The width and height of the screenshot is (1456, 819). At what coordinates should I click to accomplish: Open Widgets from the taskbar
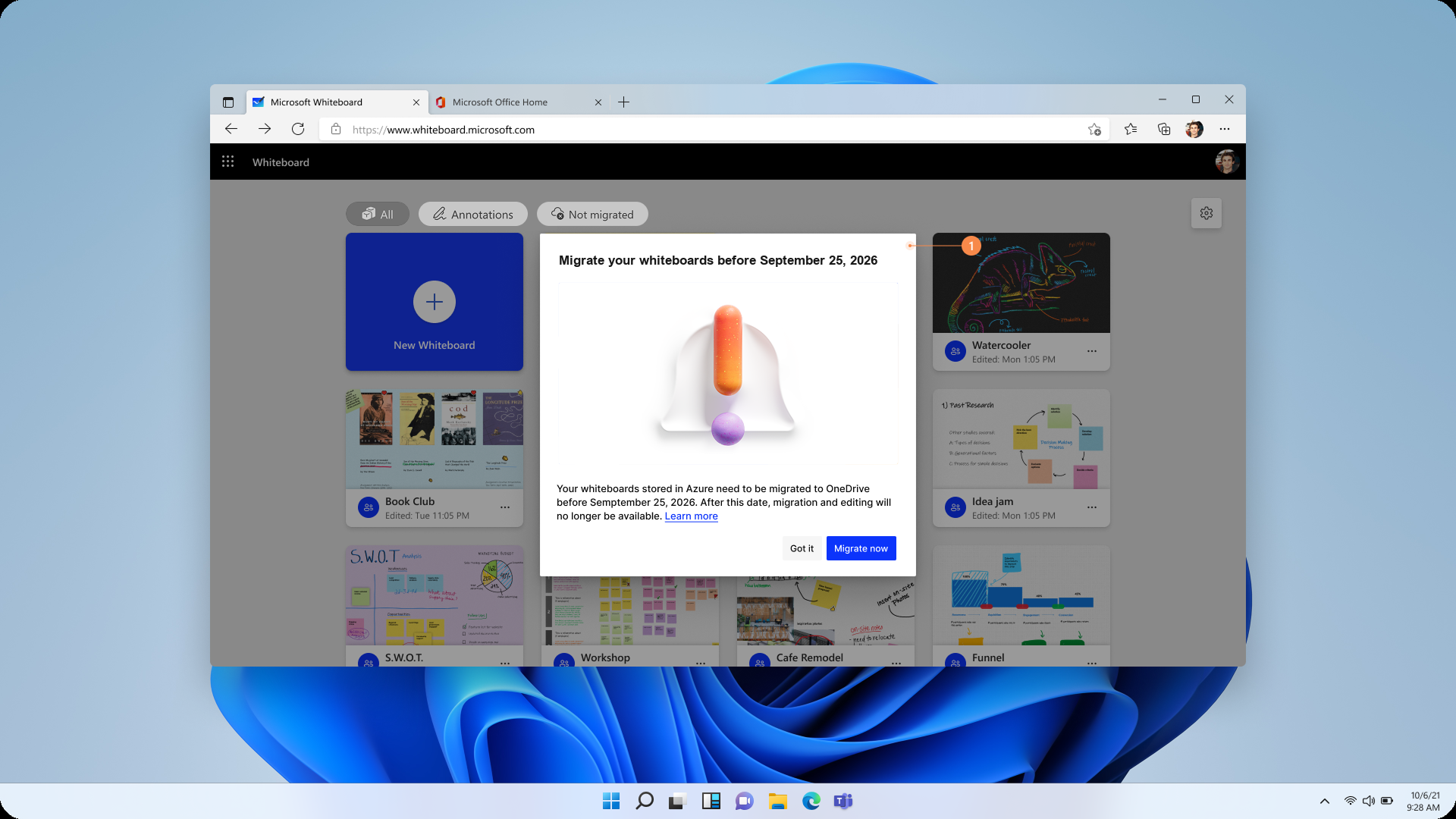(711, 801)
